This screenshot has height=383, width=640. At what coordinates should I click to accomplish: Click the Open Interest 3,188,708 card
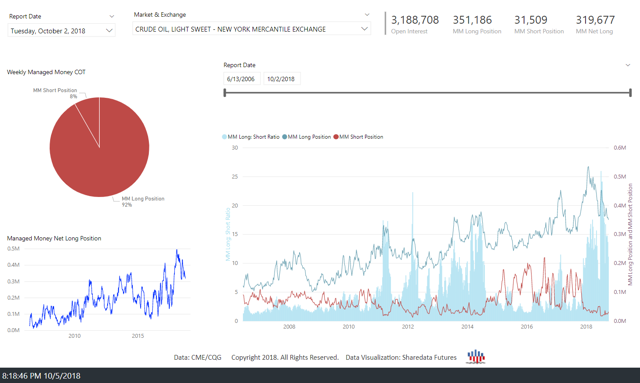pyautogui.click(x=415, y=24)
